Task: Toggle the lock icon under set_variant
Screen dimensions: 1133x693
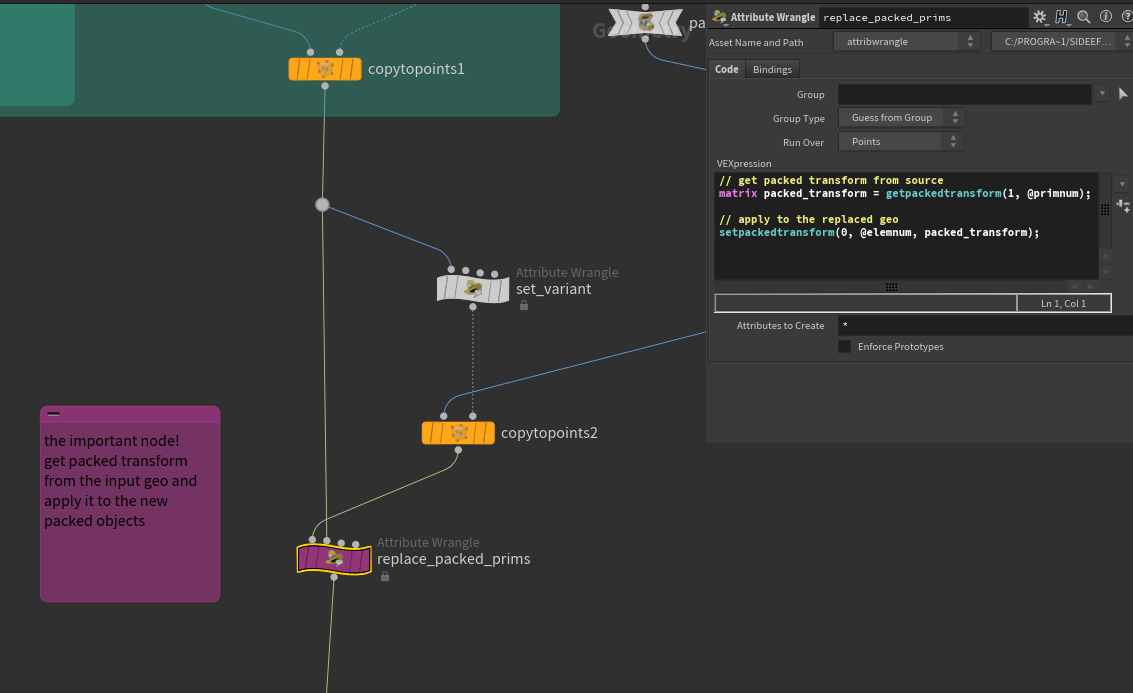Action: (523, 305)
